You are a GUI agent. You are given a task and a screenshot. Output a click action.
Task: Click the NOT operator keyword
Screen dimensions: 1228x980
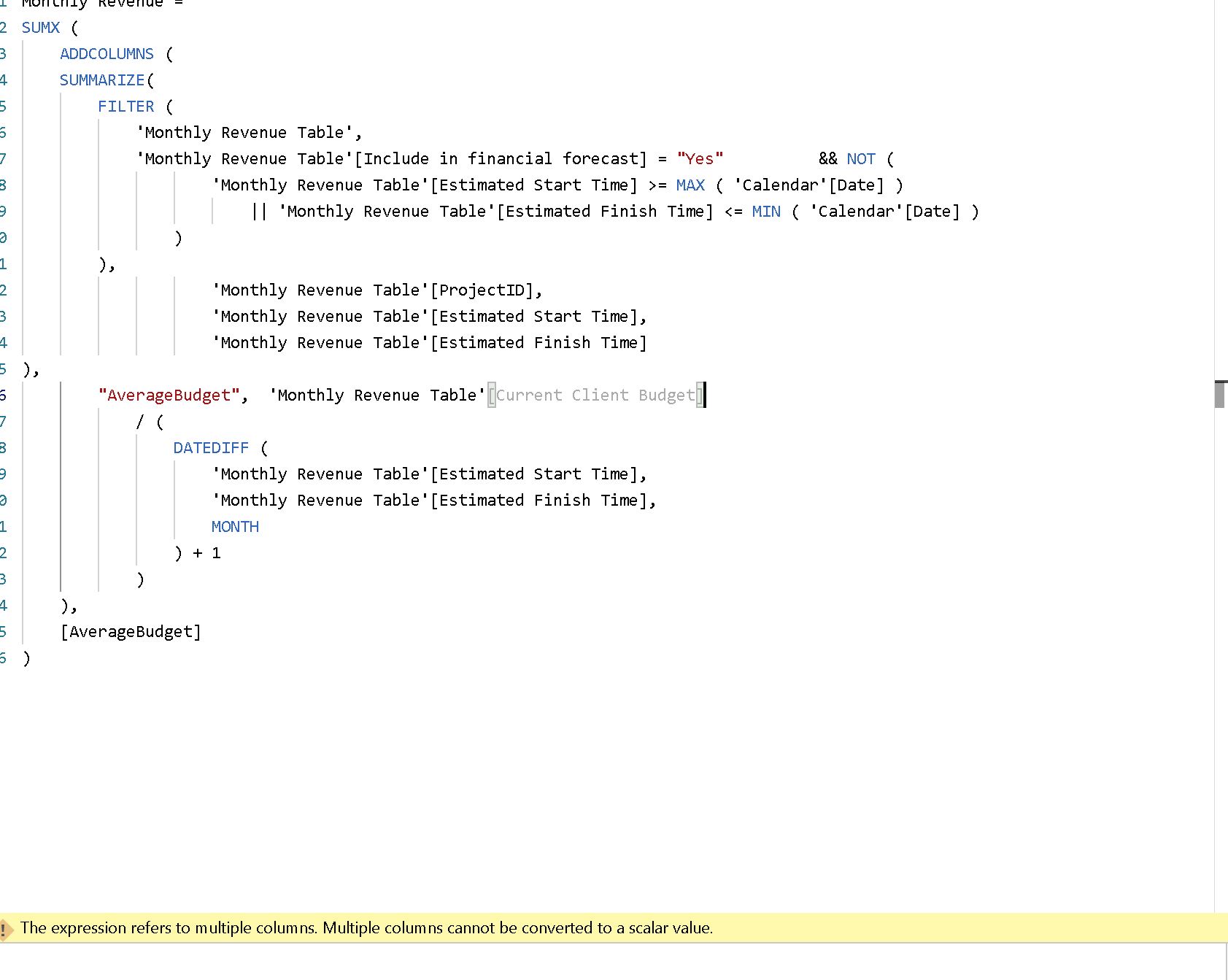click(x=861, y=159)
